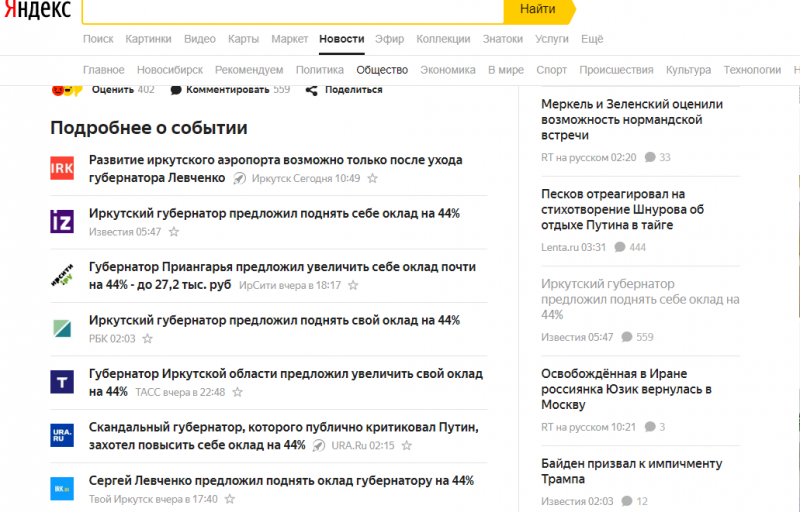Image resolution: width=800 pixels, height=512 pixels.
Task: Open the Политика news category
Action: coord(320,70)
